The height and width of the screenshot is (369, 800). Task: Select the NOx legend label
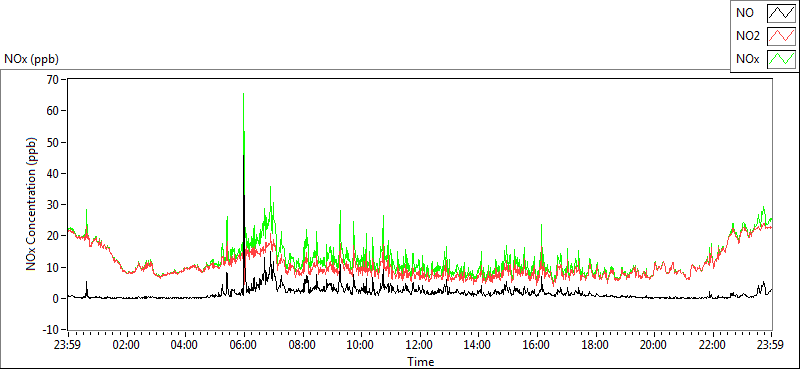(748, 59)
